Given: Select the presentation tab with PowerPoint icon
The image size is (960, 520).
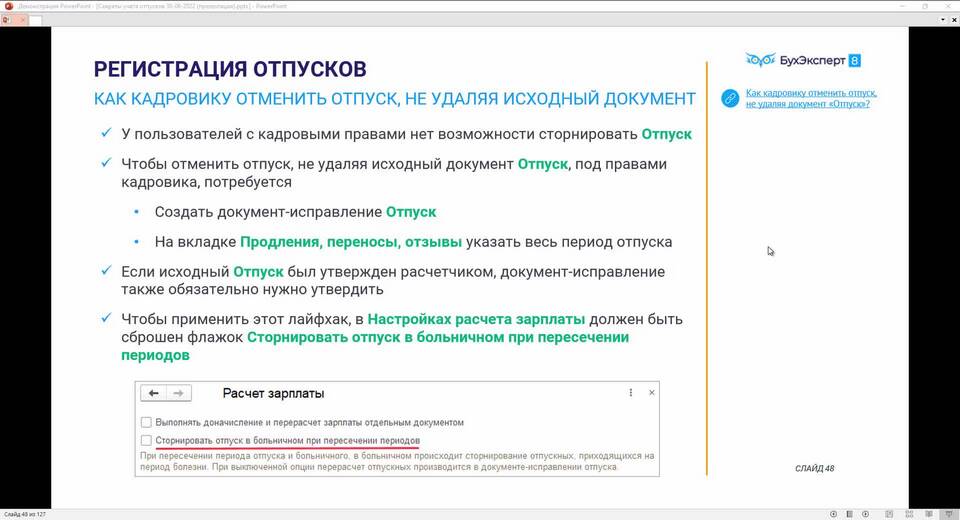Looking at the screenshot, I should click(x=7, y=19).
